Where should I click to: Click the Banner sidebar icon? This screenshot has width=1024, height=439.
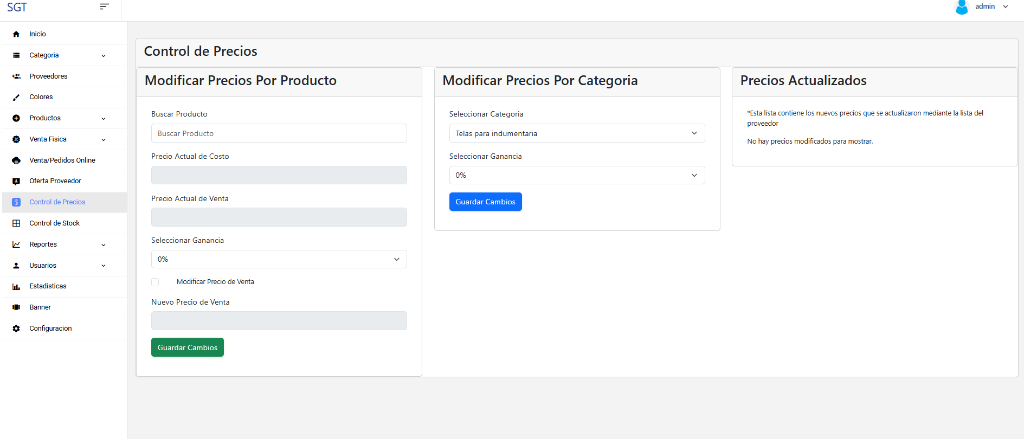point(16,307)
